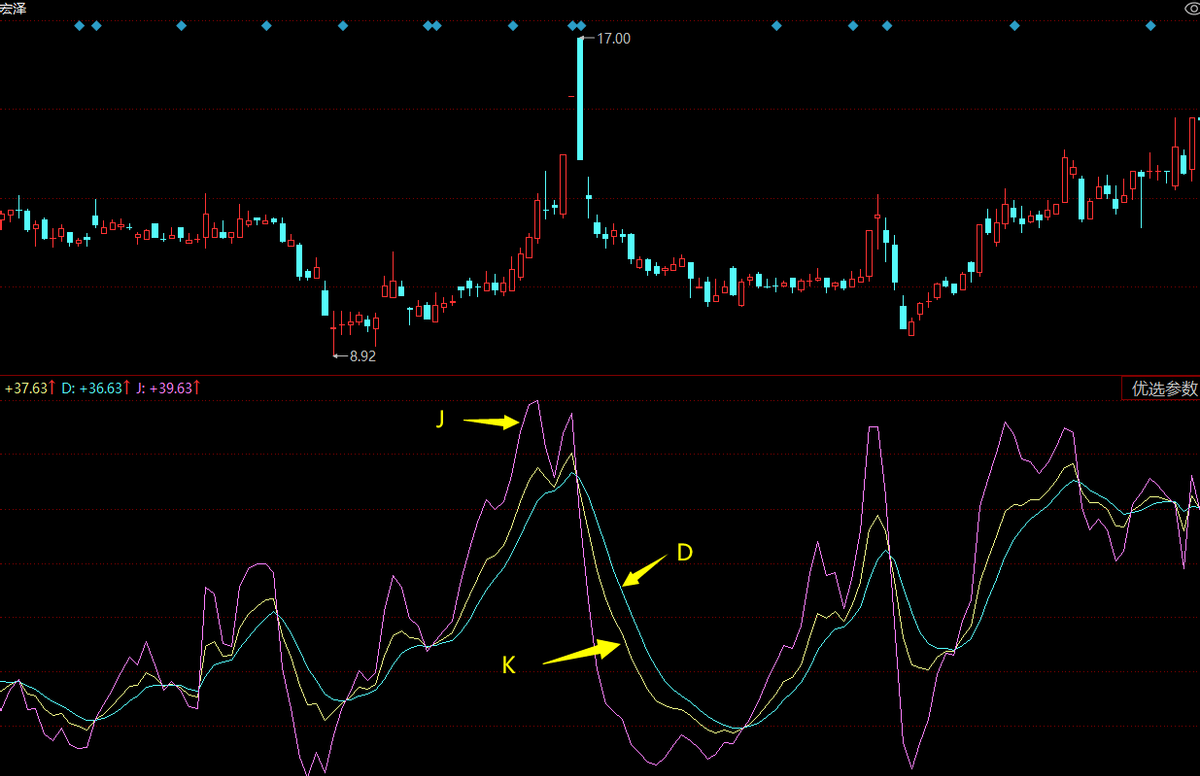Image resolution: width=1200 pixels, height=776 pixels.
Task: Select the tall cyan candle peaking at 17.00
Action: coord(580,100)
